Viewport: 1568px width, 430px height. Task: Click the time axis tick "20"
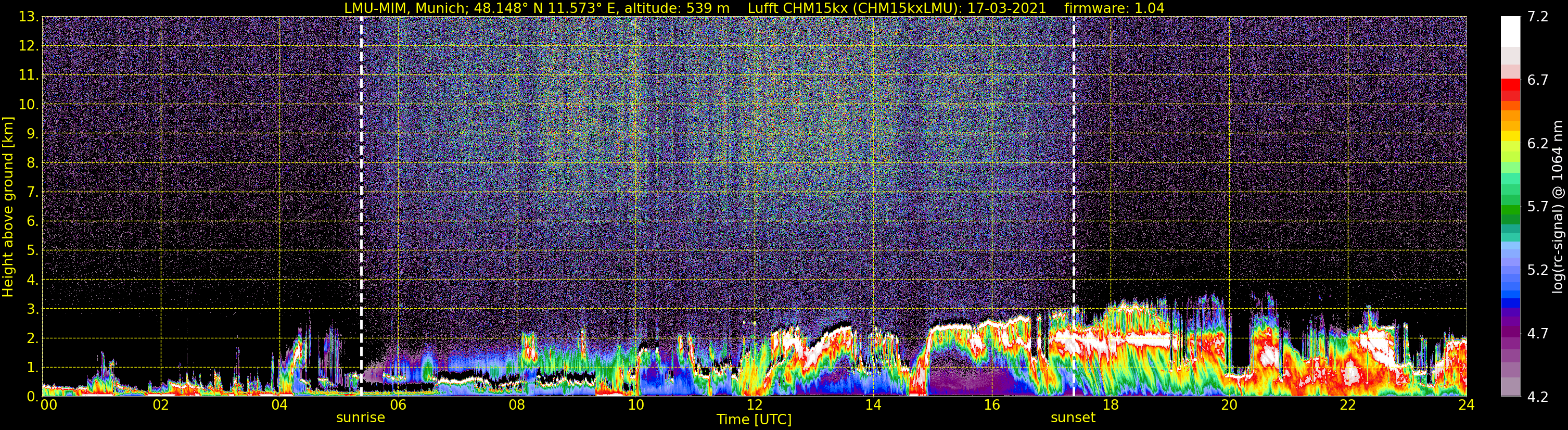[1229, 405]
